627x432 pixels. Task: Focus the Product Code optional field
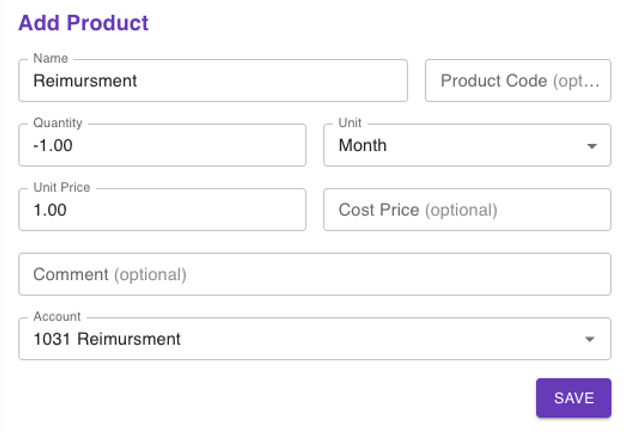point(518,81)
